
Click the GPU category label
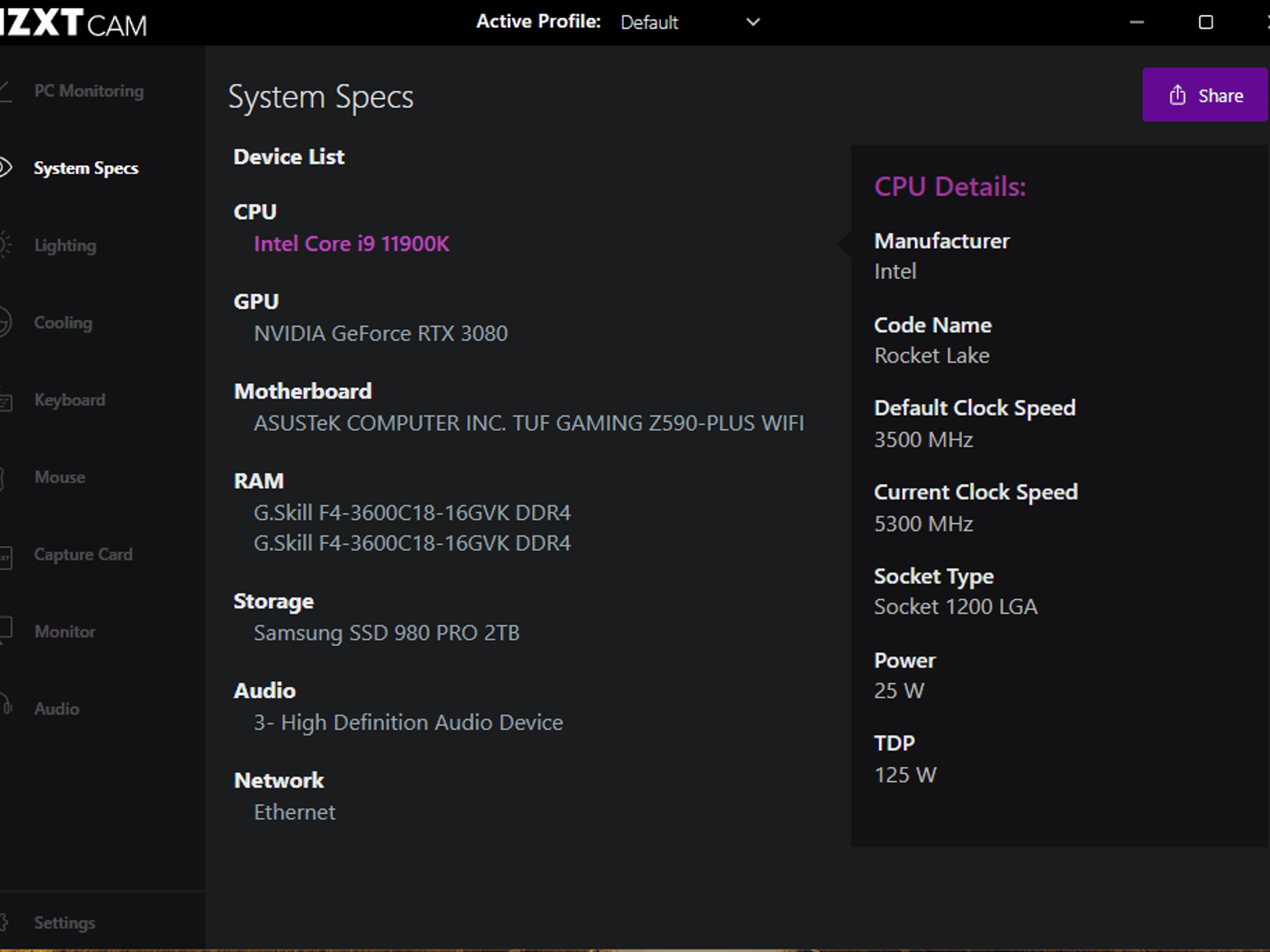[256, 302]
